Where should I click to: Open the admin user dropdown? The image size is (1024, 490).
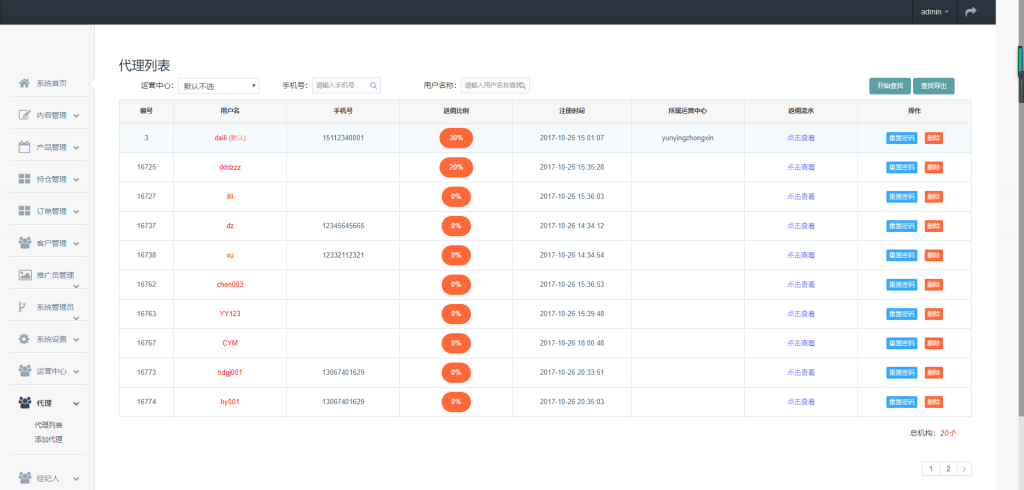coord(935,12)
